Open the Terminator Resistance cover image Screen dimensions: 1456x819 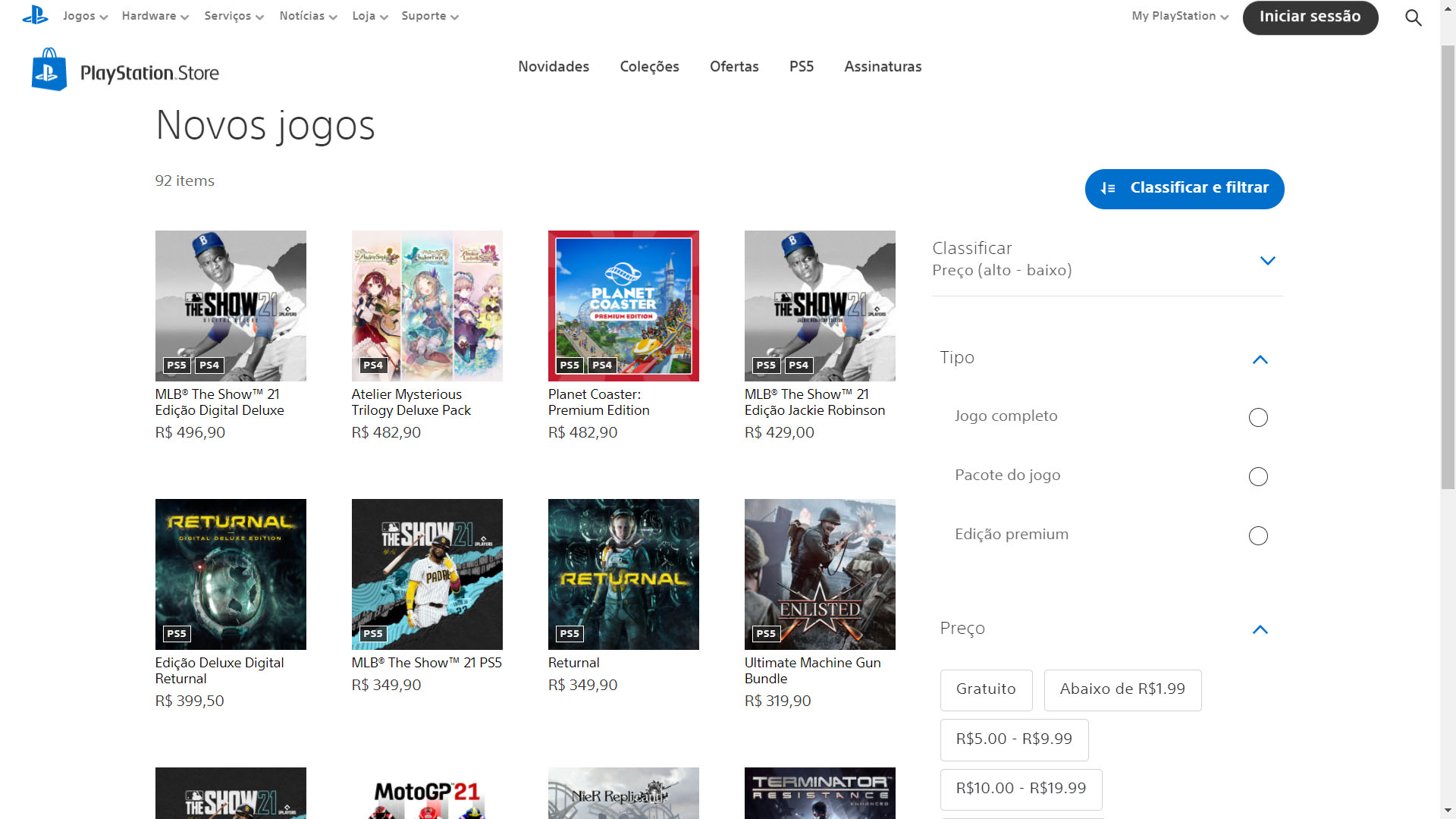pos(820,793)
